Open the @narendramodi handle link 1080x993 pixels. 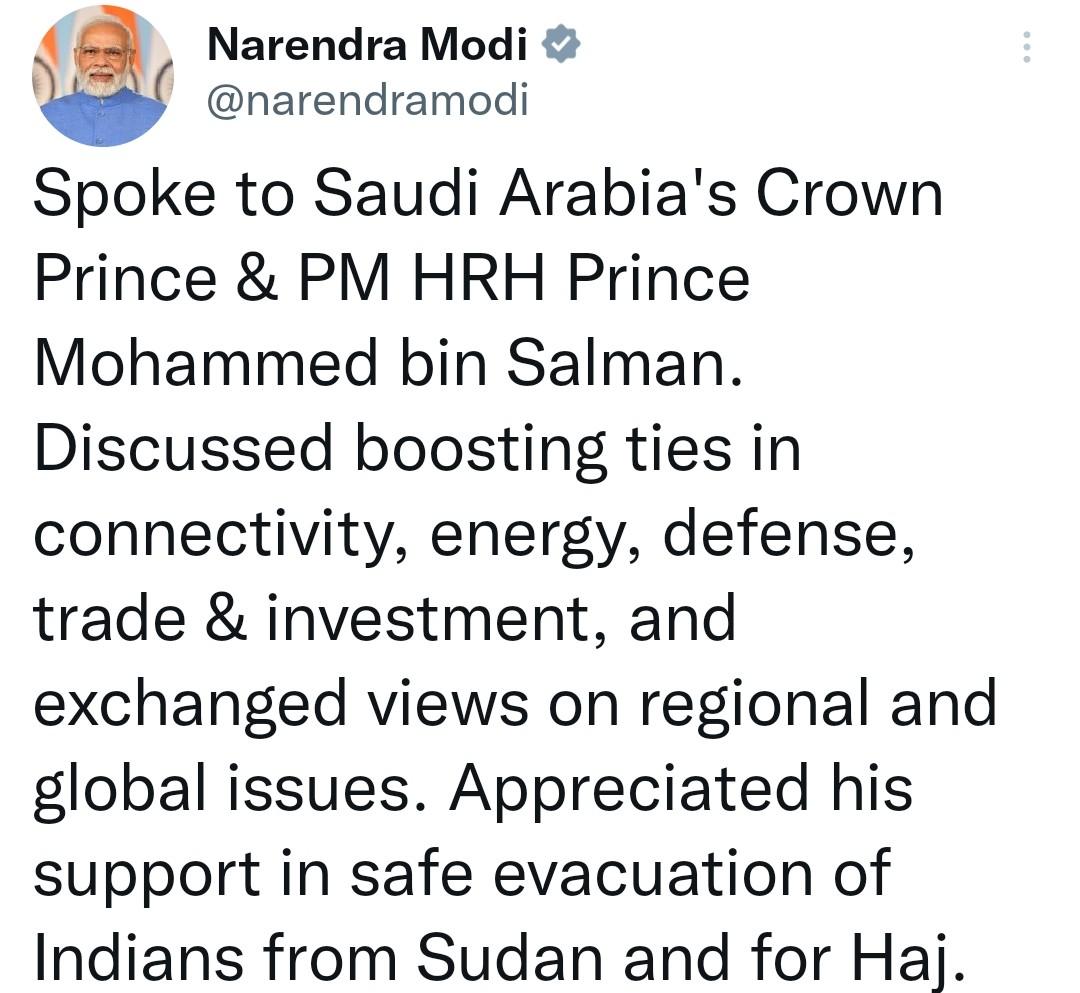click(x=367, y=100)
